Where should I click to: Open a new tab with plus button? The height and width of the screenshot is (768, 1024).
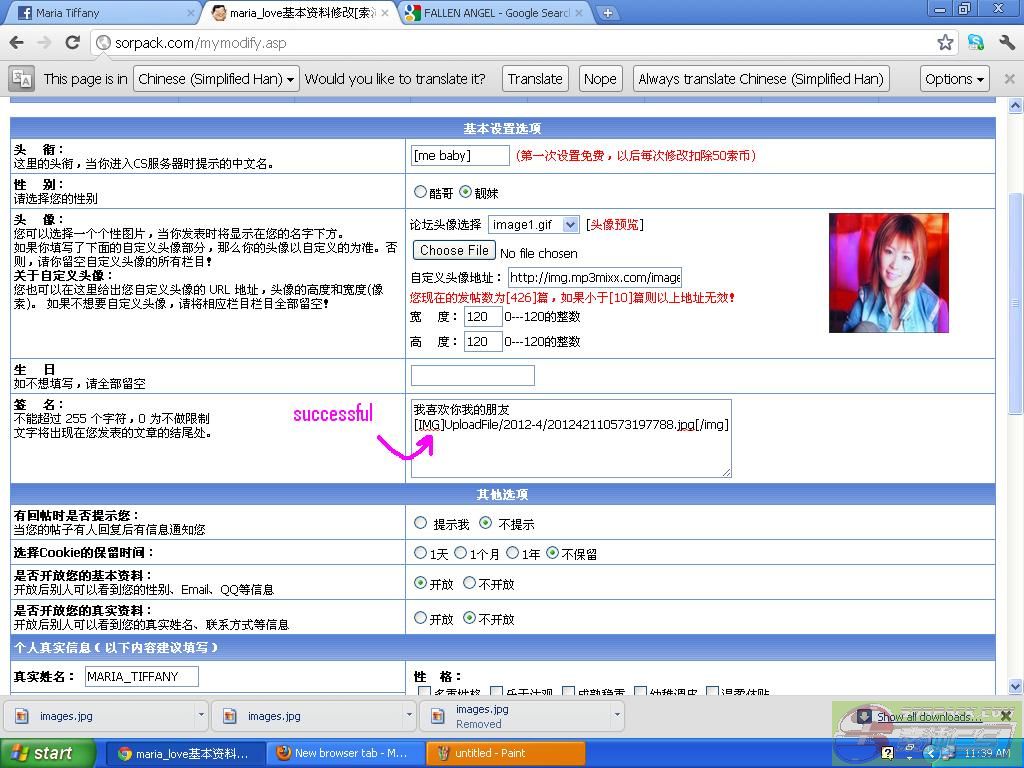(x=607, y=13)
